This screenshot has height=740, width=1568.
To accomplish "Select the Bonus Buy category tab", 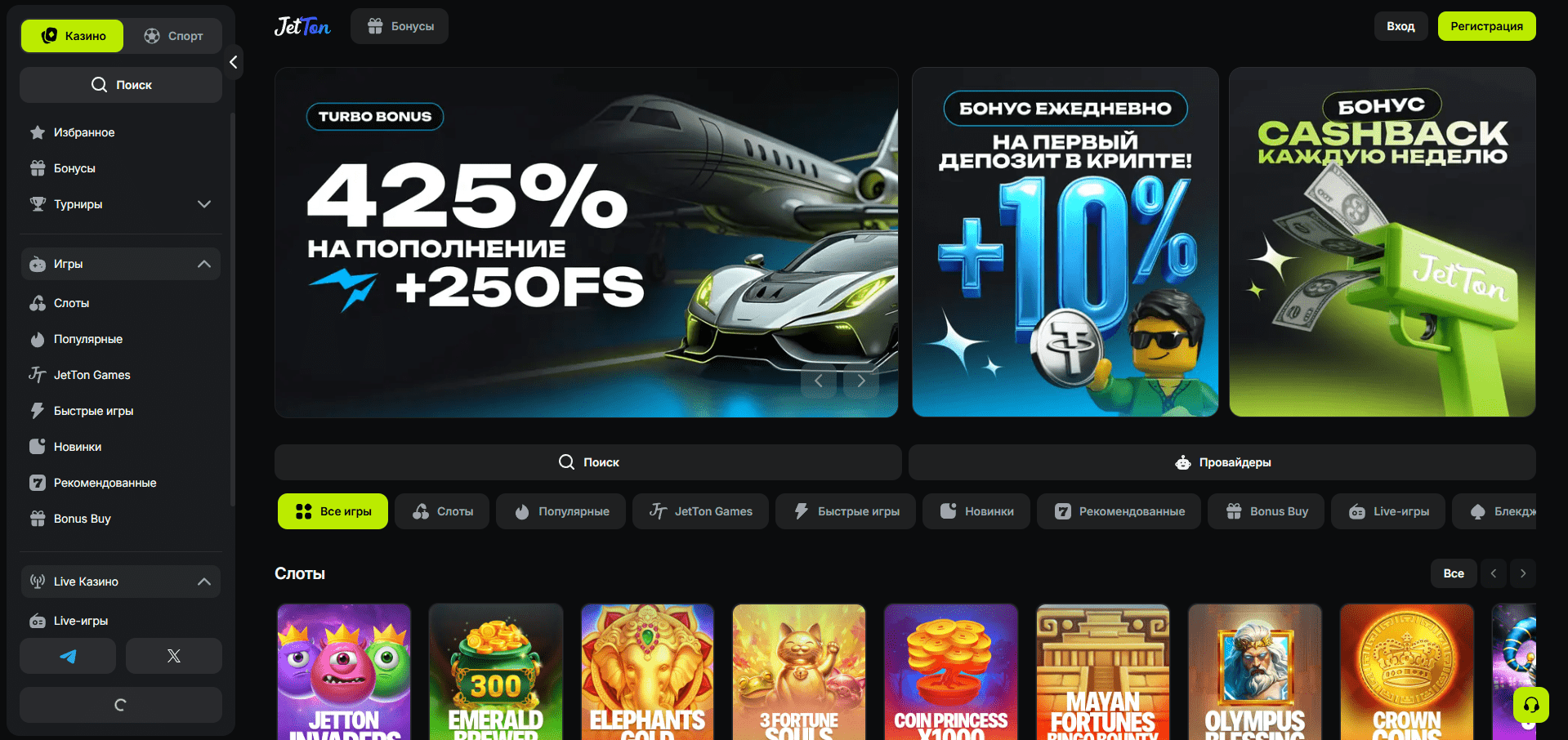I will coord(1266,511).
